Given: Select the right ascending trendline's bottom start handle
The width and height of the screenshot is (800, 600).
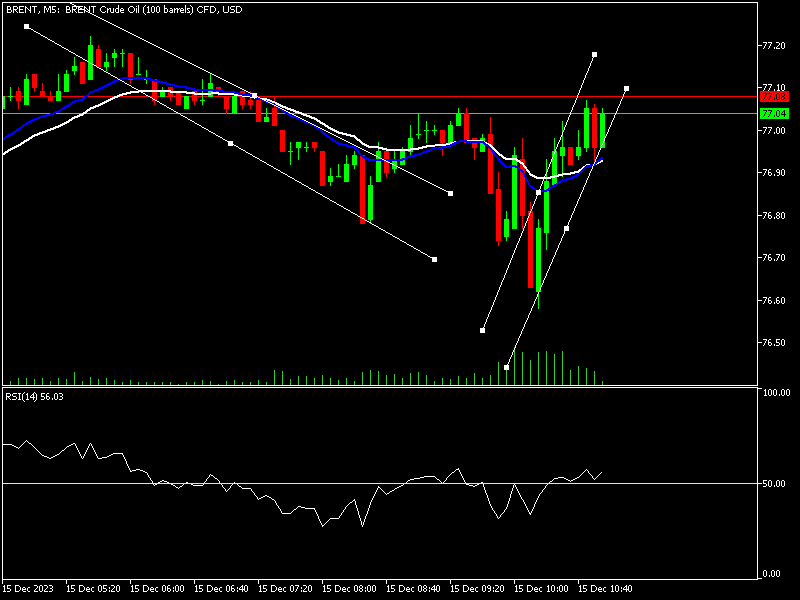Looking at the screenshot, I should coord(507,368).
